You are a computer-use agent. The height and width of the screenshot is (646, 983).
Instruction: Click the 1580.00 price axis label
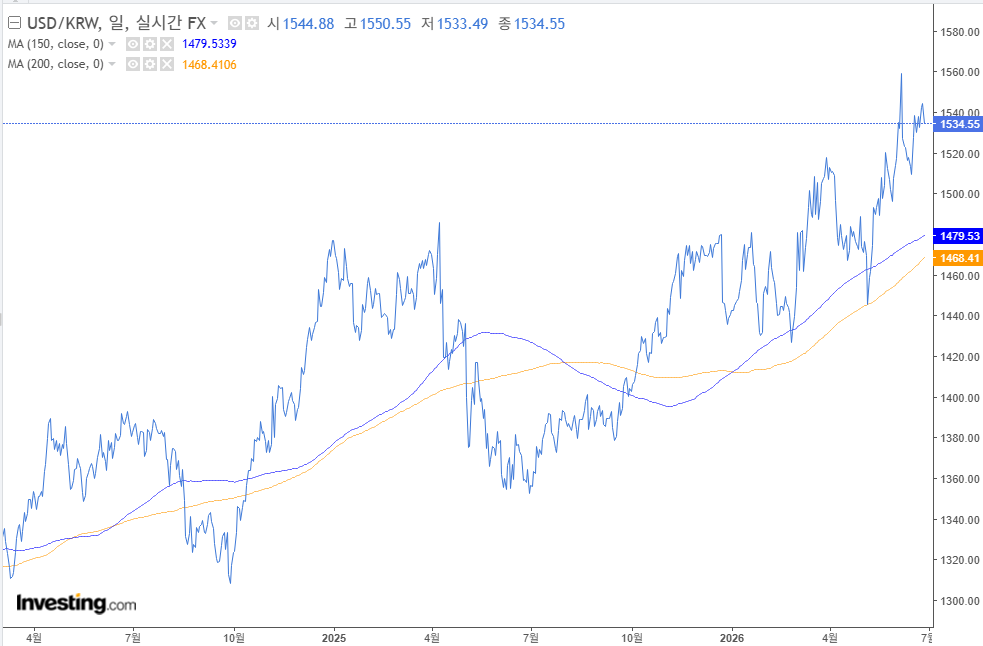(960, 32)
